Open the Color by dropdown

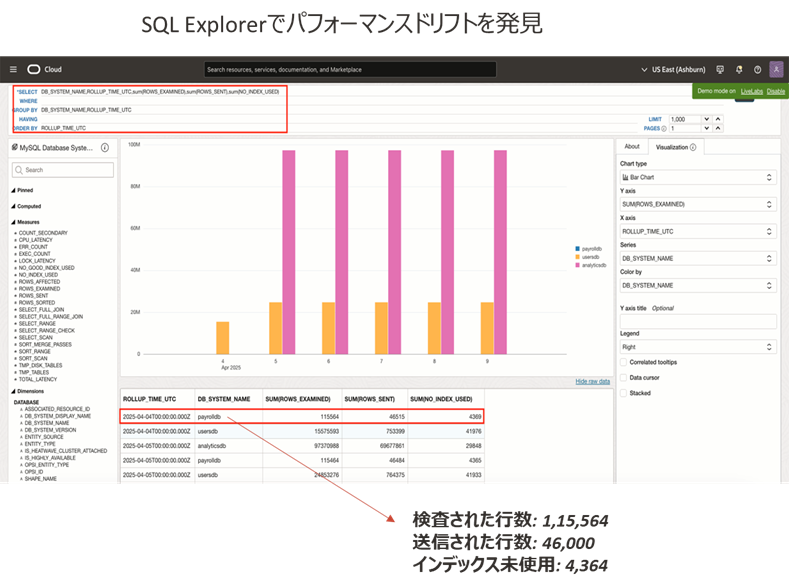pos(698,285)
